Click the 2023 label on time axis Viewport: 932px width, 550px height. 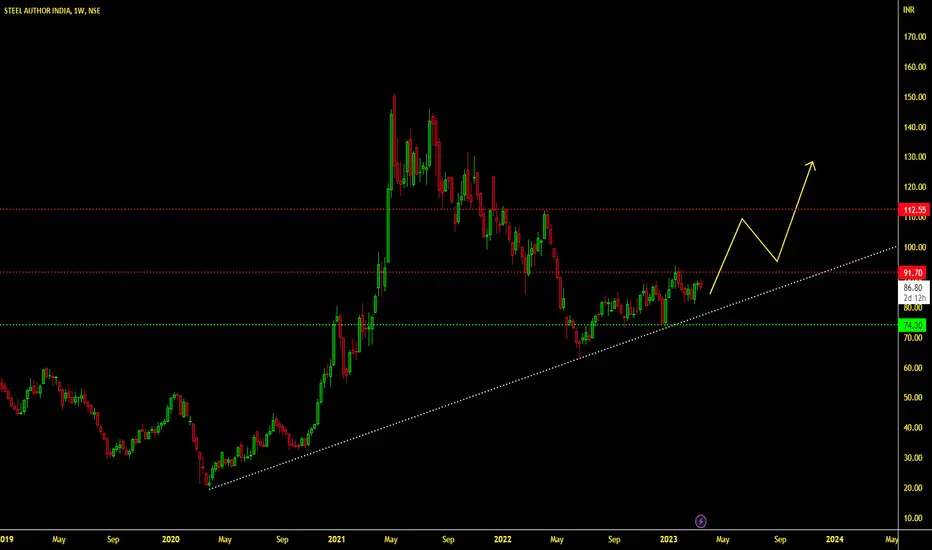(668, 539)
